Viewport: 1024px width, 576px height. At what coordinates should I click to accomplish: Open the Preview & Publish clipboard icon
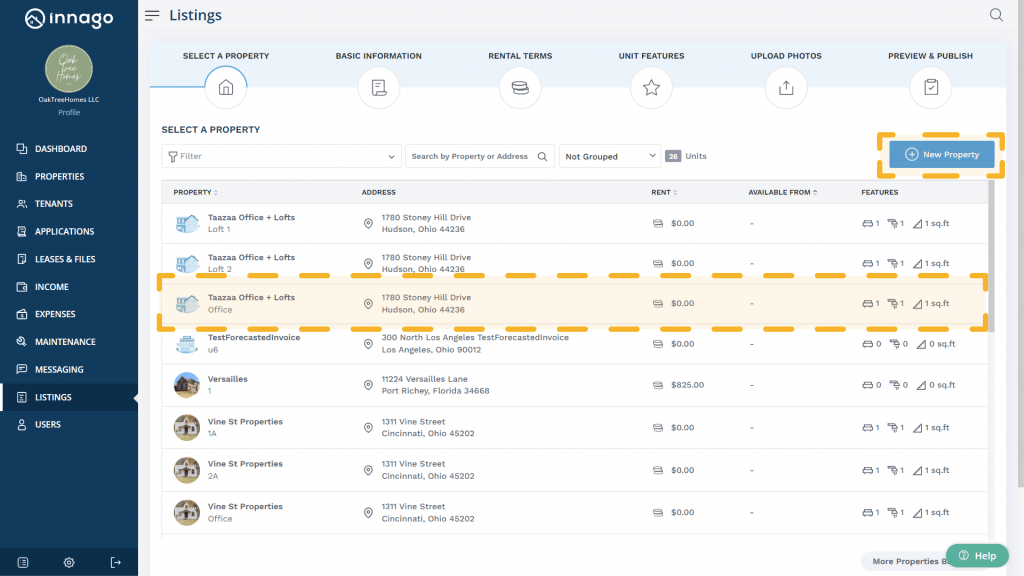coord(930,88)
